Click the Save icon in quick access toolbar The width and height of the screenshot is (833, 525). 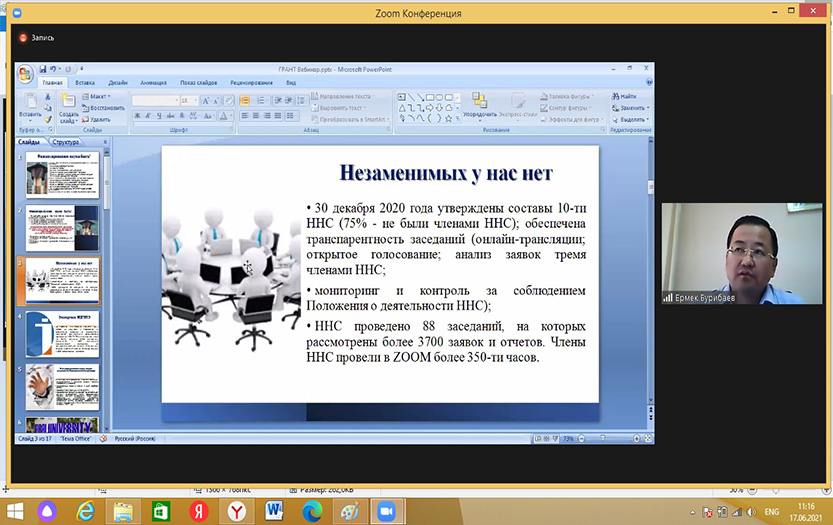43,69
